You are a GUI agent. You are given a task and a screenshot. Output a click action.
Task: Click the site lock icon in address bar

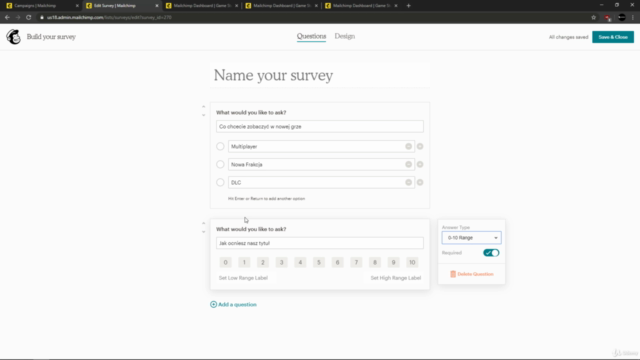click(42, 18)
